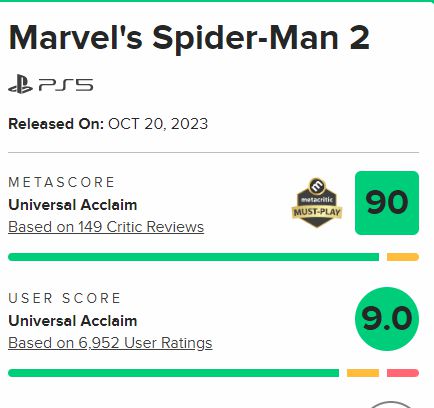Click the OCT 20, 2023 date
Viewport: 434px width, 408px height.
coord(158,124)
